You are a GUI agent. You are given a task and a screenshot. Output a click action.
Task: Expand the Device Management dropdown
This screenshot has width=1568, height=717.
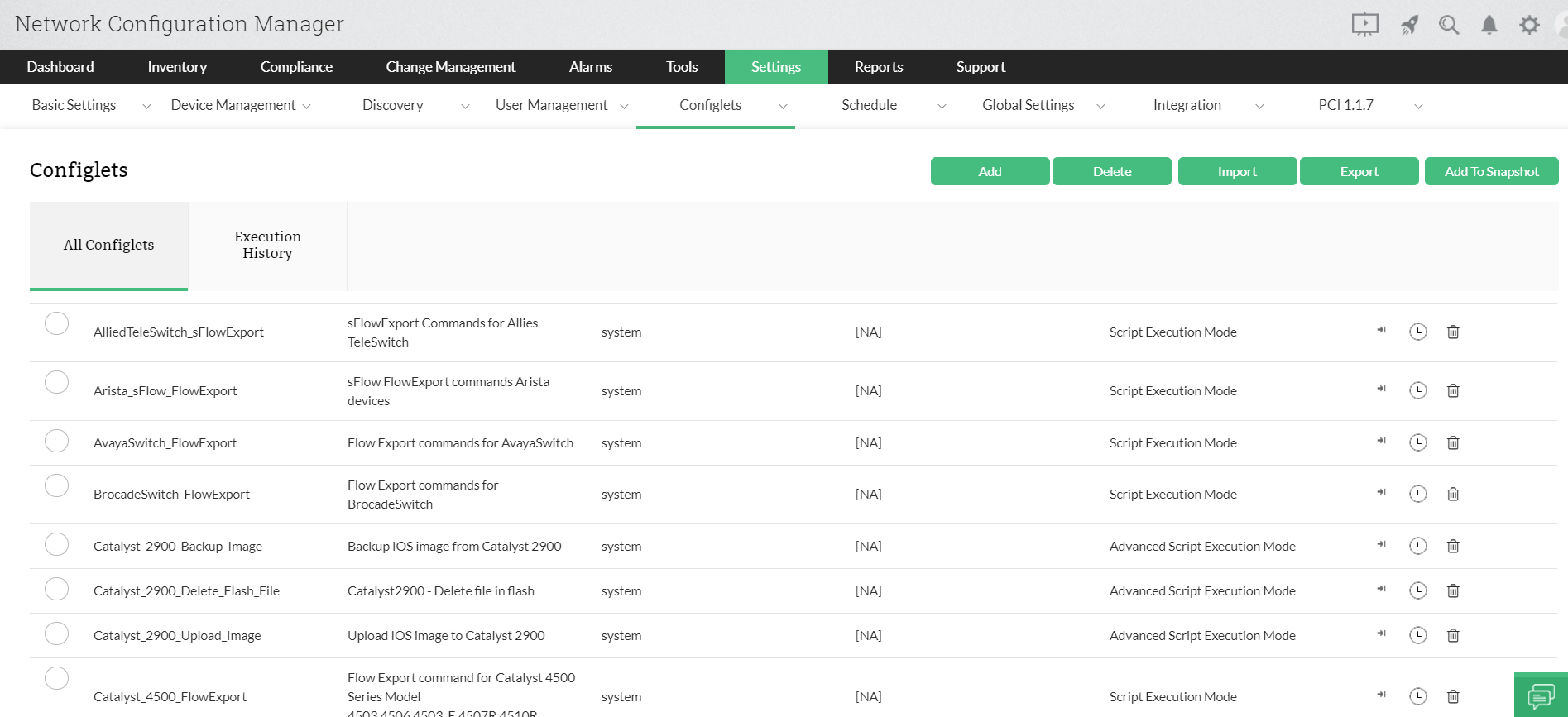coord(240,105)
